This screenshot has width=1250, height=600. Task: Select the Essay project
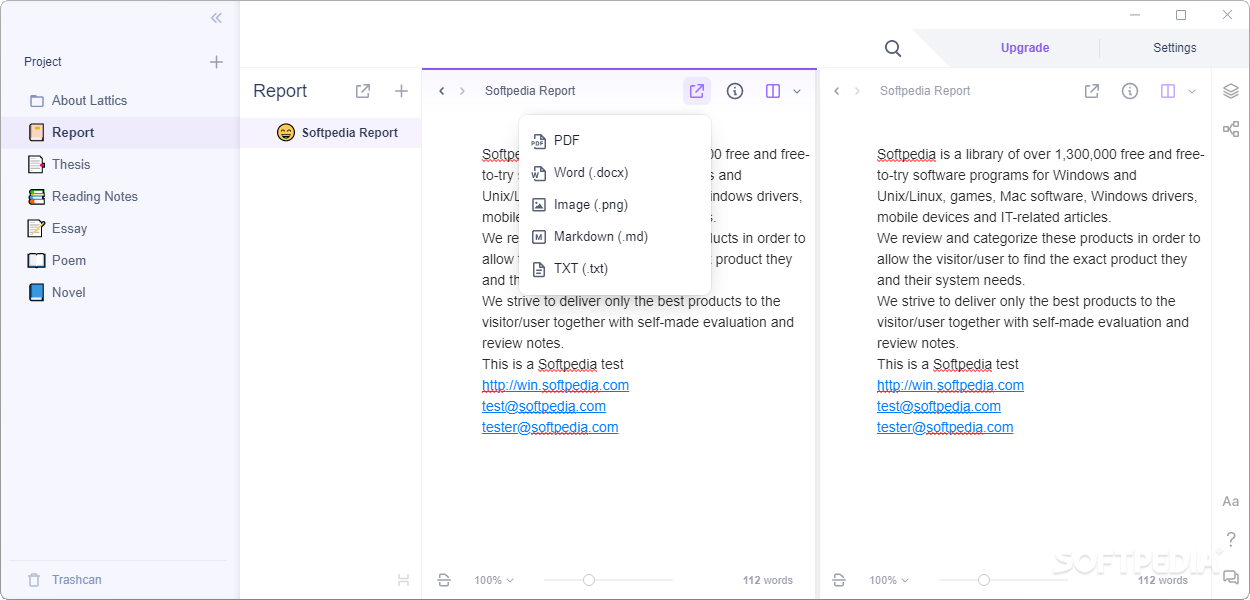pos(120,229)
